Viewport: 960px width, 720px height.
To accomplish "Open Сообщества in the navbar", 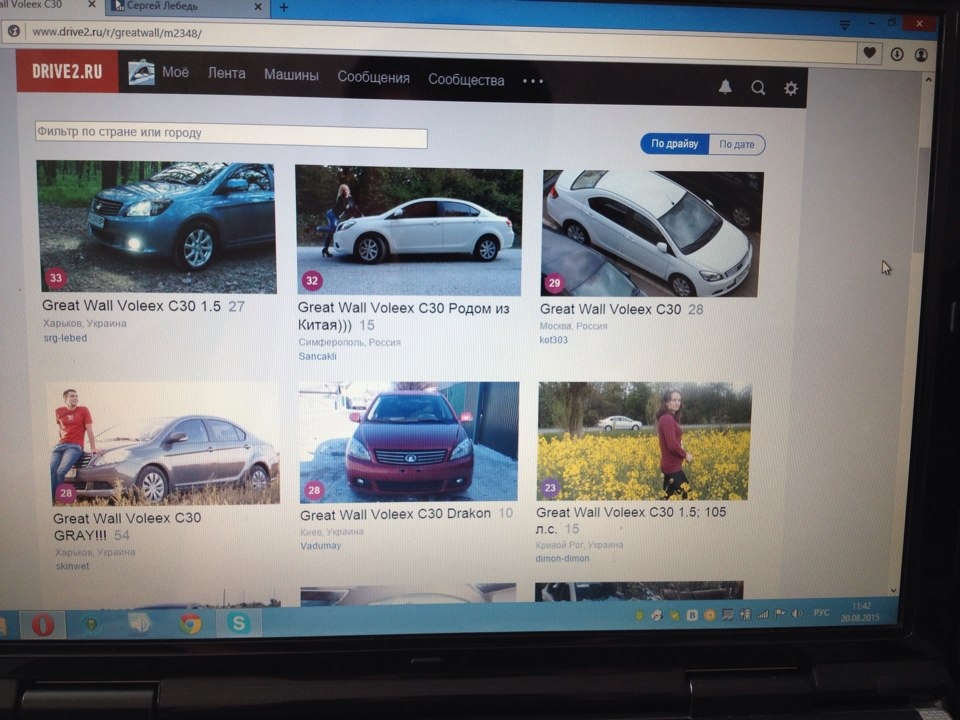I will tap(466, 80).
